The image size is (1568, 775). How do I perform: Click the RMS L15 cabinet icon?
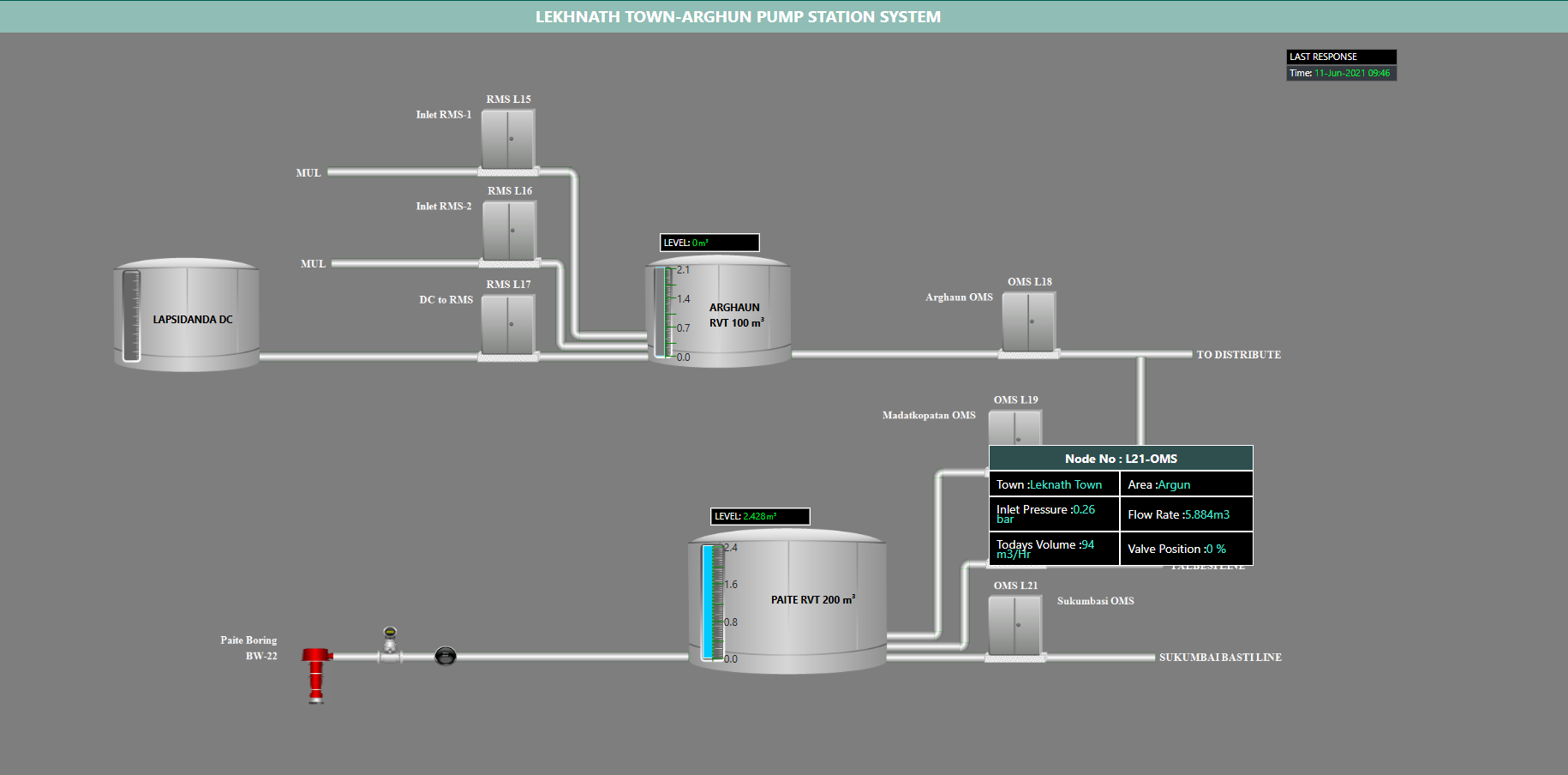click(x=508, y=139)
